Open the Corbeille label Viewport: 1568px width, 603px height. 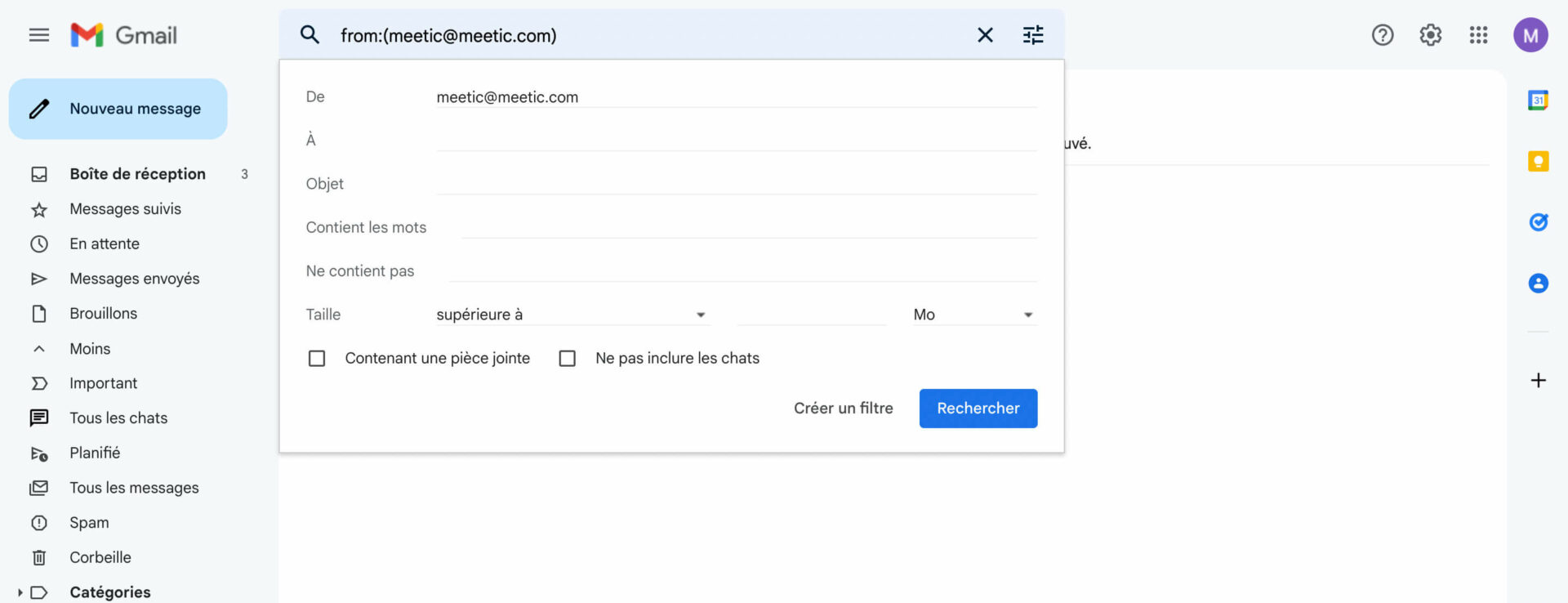(100, 557)
